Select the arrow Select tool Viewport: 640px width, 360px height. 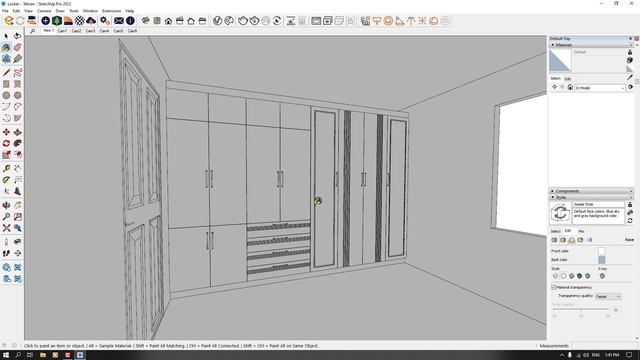6,36
